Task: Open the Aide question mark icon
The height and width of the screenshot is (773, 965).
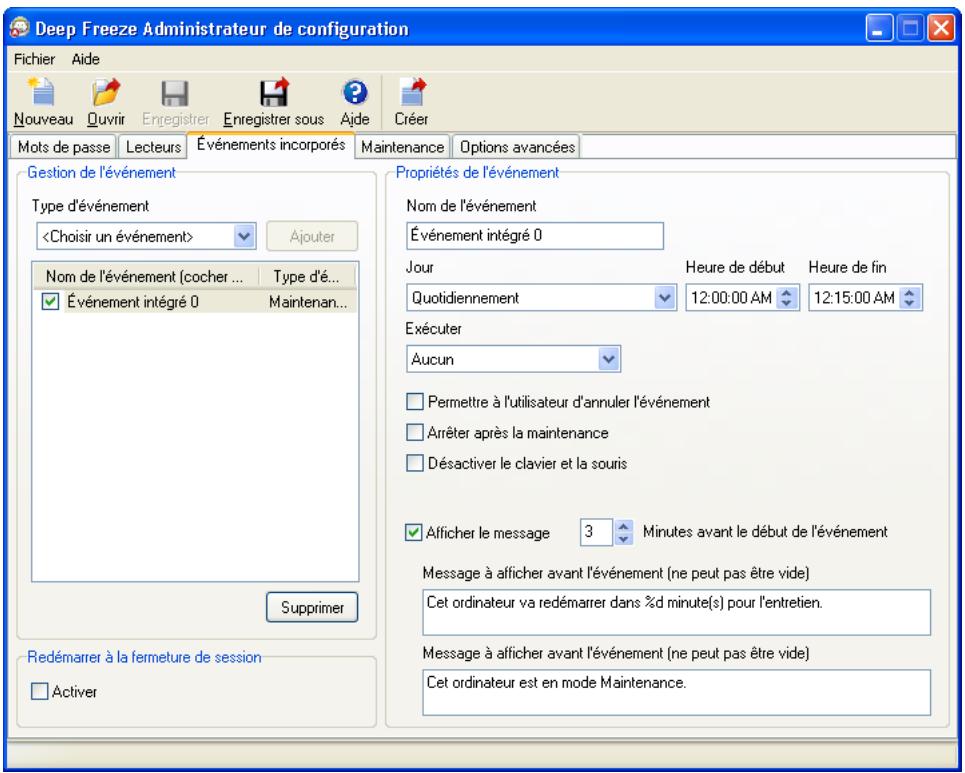Action: (x=355, y=93)
